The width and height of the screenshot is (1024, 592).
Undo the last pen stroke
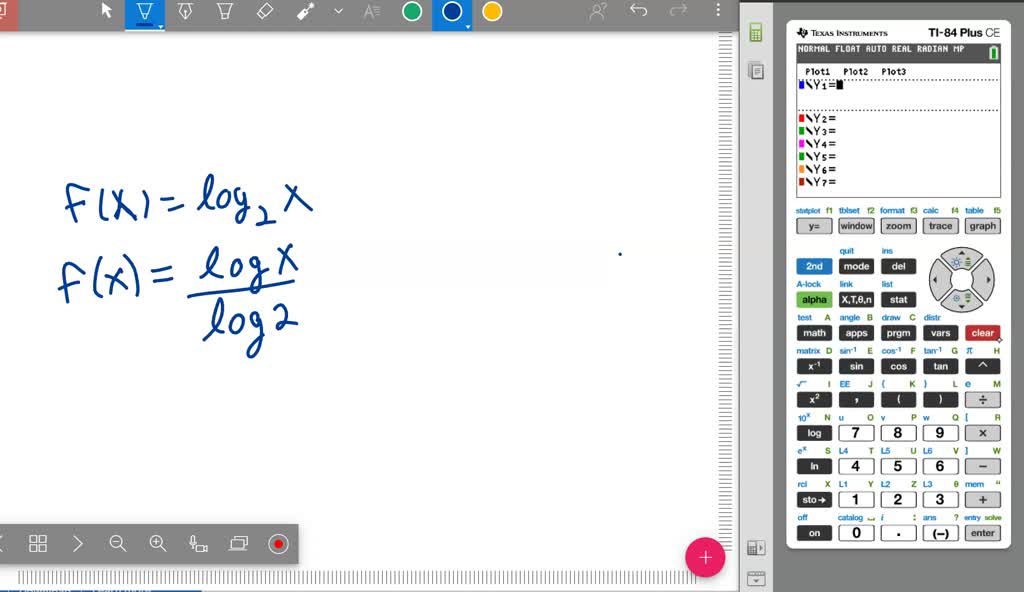pyautogui.click(x=640, y=10)
